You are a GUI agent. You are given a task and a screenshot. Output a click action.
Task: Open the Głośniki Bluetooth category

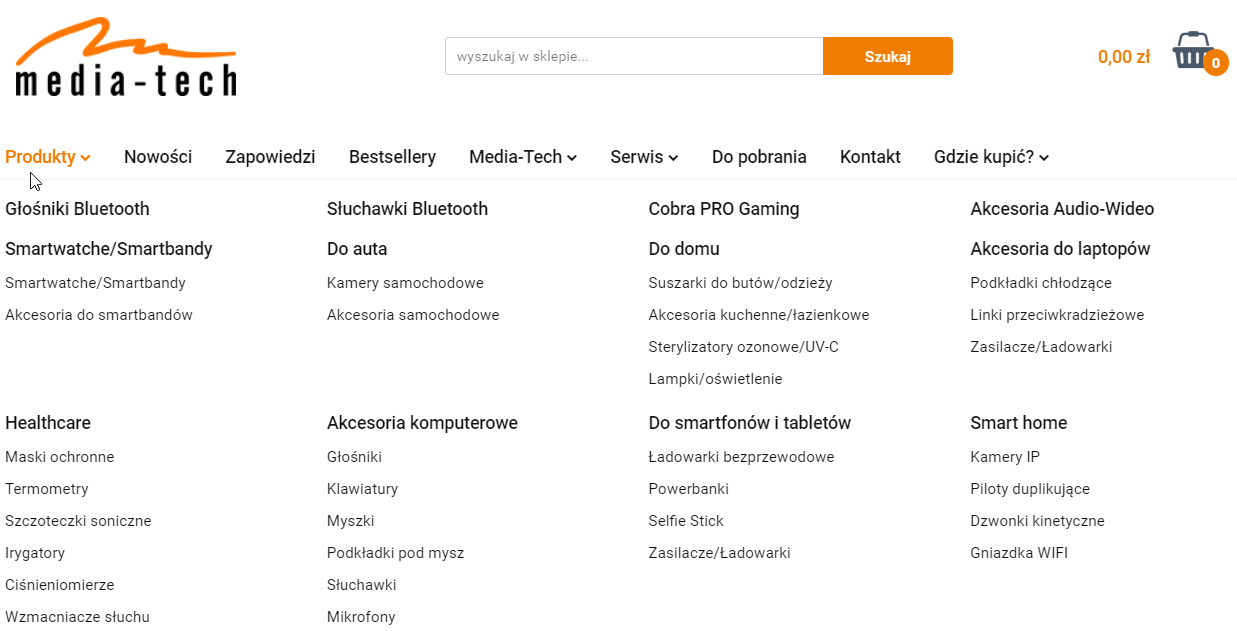(77, 209)
